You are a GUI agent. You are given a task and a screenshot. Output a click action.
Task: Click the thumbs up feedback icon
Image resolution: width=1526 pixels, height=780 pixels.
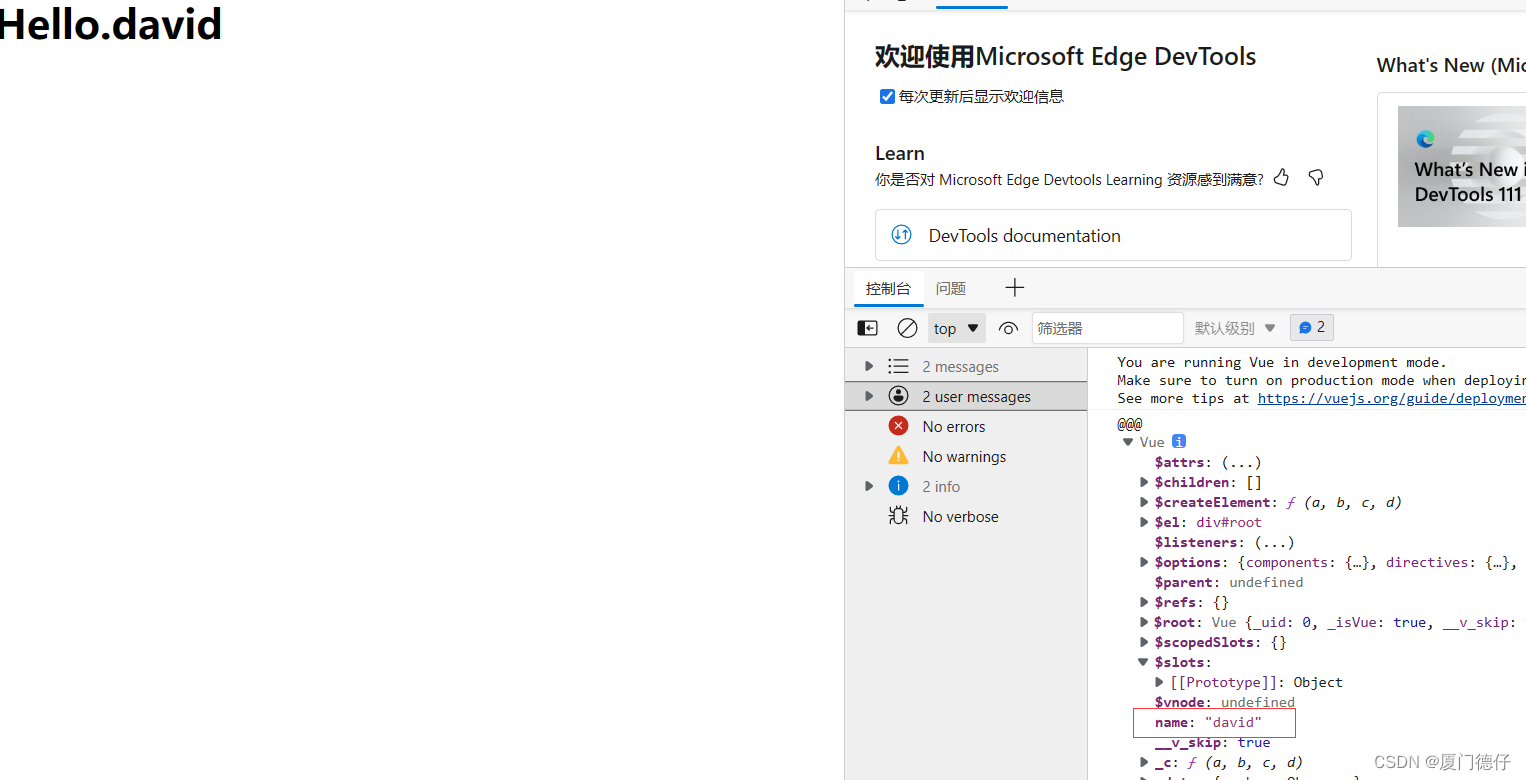[x=1282, y=178]
